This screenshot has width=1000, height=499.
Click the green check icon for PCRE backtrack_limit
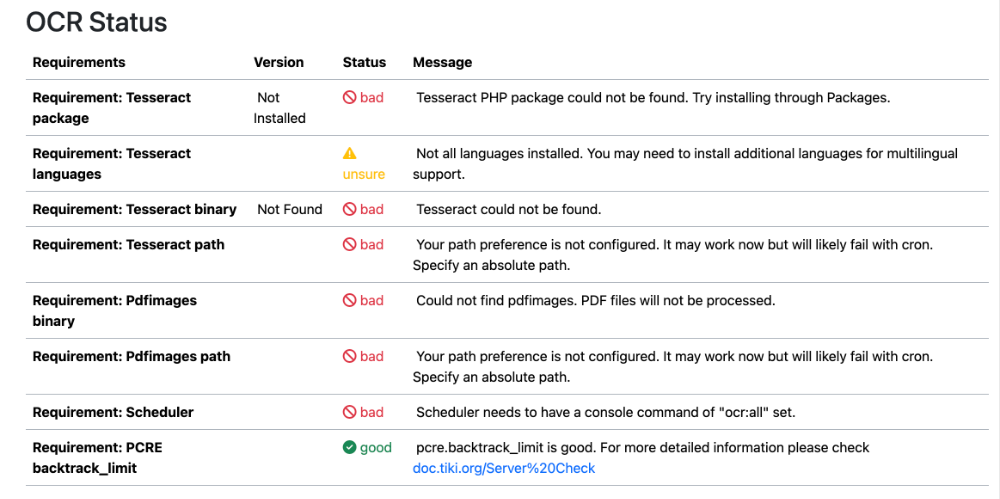[x=349, y=447]
